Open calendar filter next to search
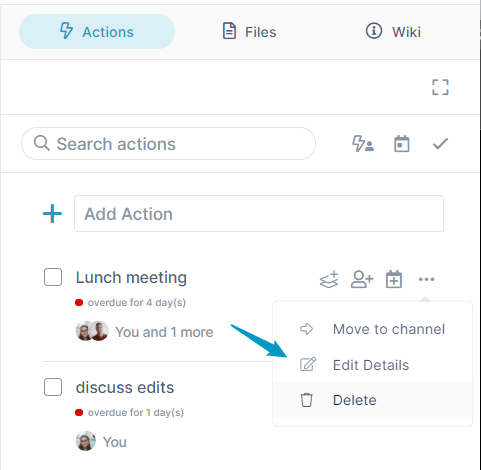 click(x=401, y=144)
